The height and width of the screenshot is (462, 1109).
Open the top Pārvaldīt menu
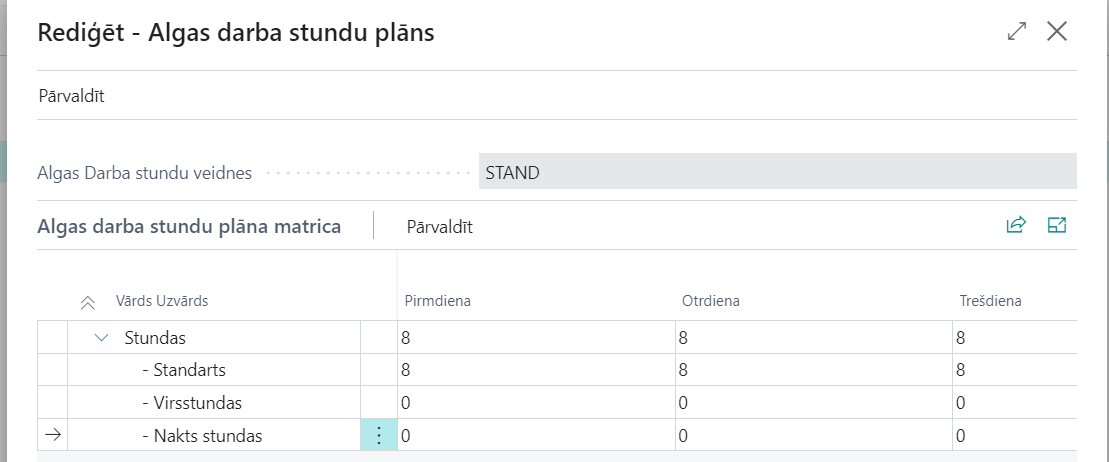coord(73,96)
